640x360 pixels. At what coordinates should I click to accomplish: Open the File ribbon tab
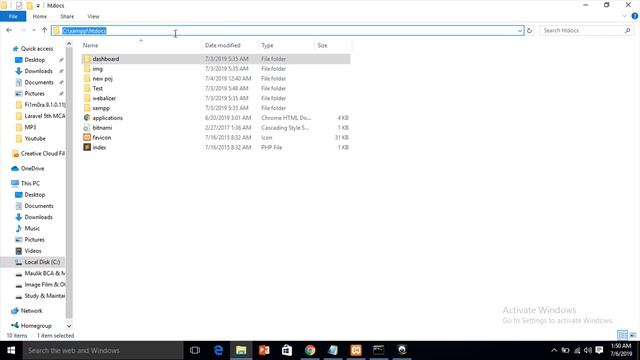(13, 16)
